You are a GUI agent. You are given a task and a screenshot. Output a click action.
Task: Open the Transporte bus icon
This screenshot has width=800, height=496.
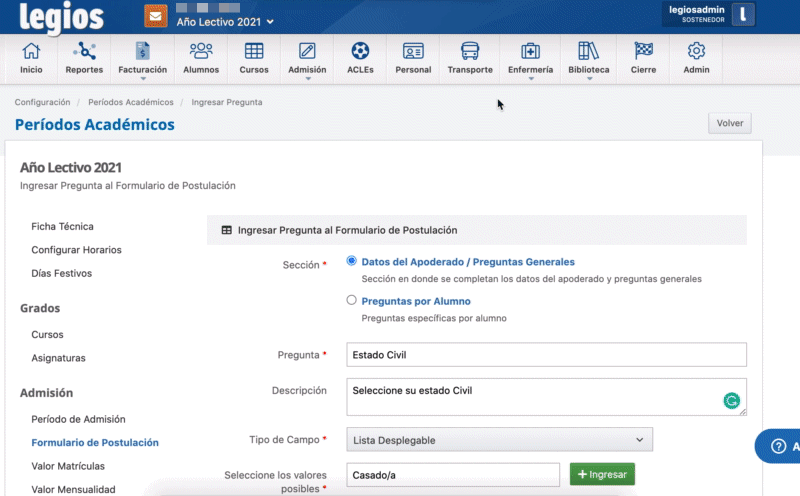point(469,51)
